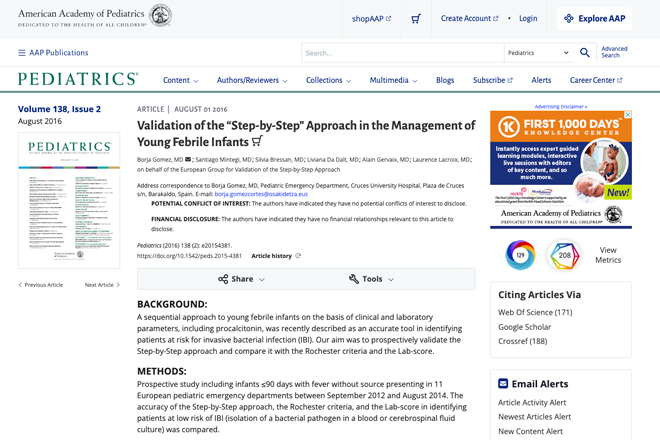Viewport: 660px width, 440px height.
Task: Open the Dimensions 208 citations badge
Action: [x=564, y=255]
